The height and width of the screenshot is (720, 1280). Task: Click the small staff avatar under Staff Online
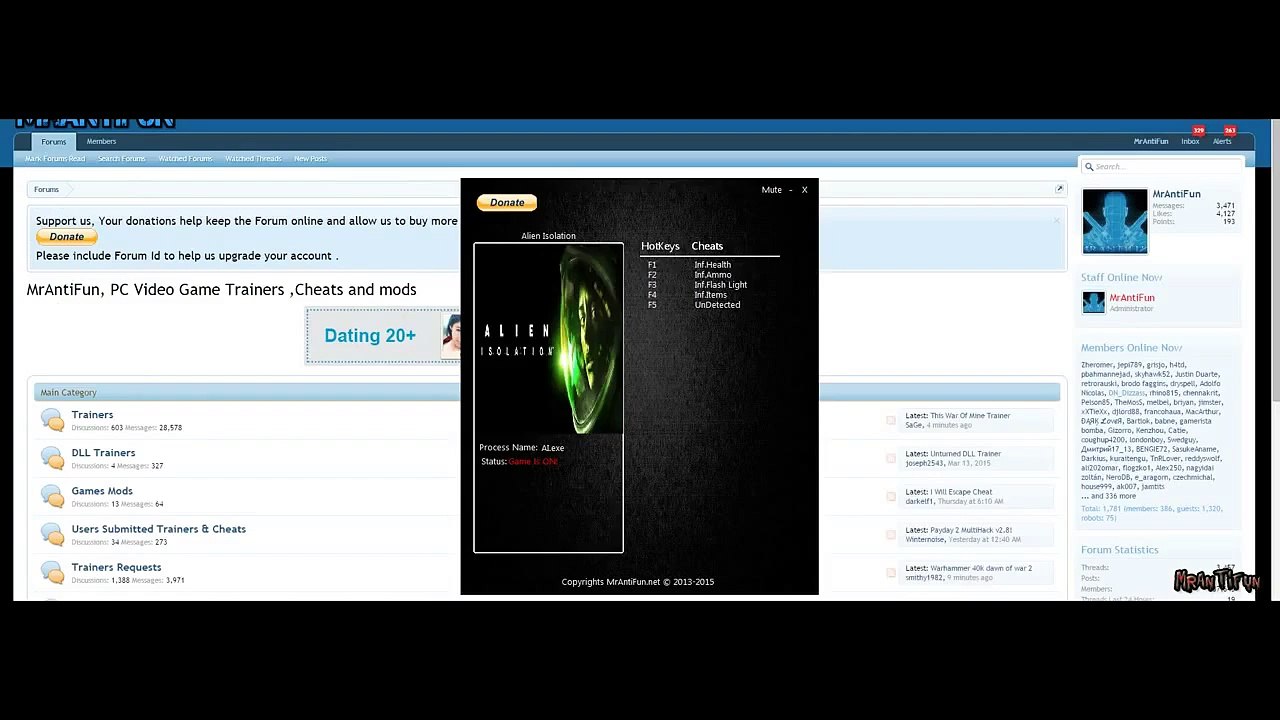point(1093,302)
